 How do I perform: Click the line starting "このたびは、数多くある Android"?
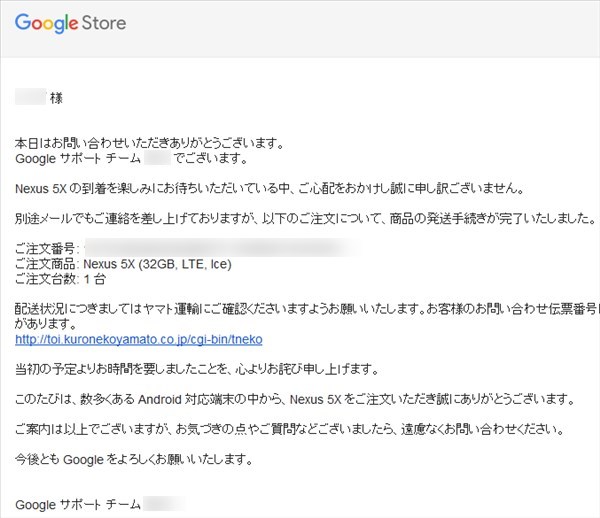pos(295,399)
